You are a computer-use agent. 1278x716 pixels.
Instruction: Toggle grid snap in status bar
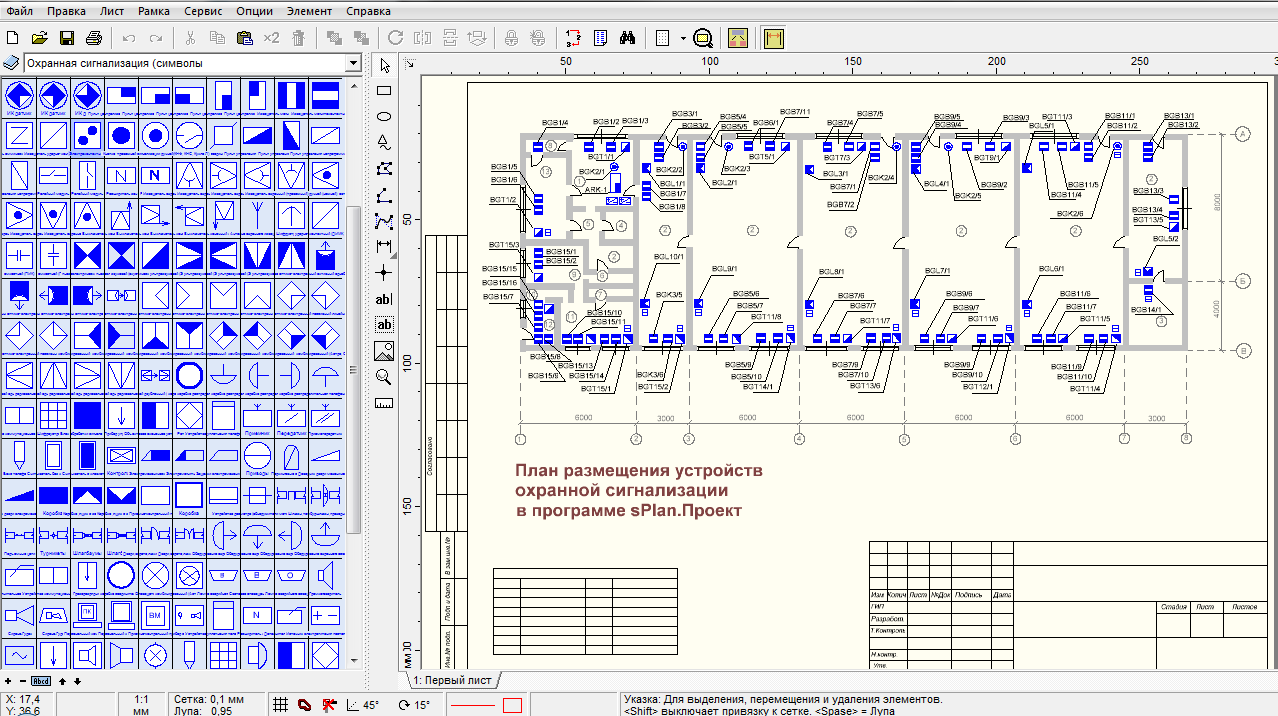click(x=282, y=705)
